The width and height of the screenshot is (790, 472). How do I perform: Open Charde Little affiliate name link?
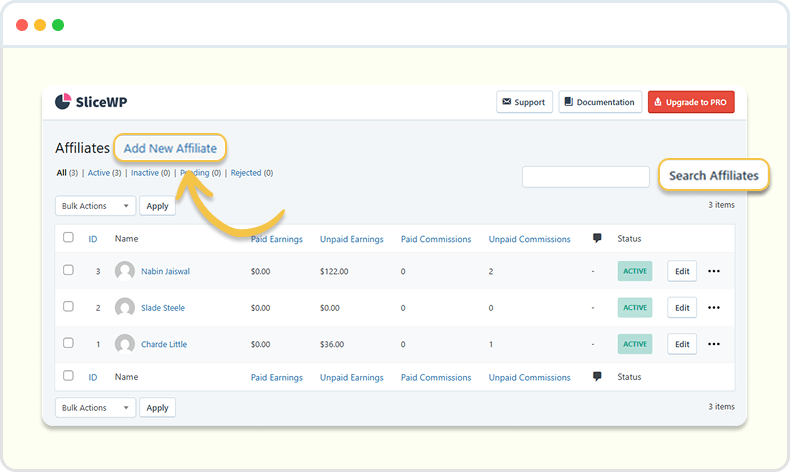tap(164, 344)
